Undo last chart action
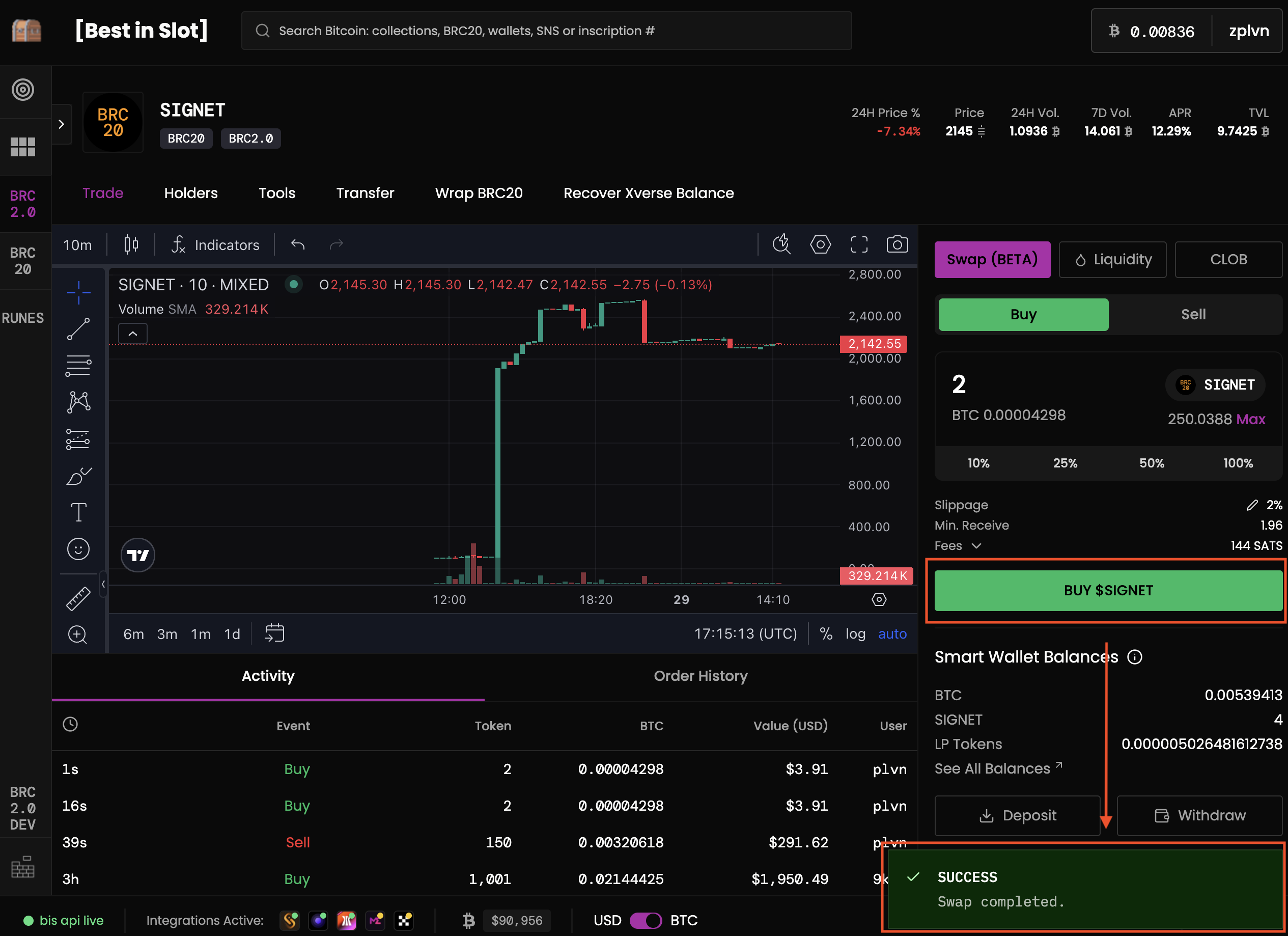 click(298, 245)
